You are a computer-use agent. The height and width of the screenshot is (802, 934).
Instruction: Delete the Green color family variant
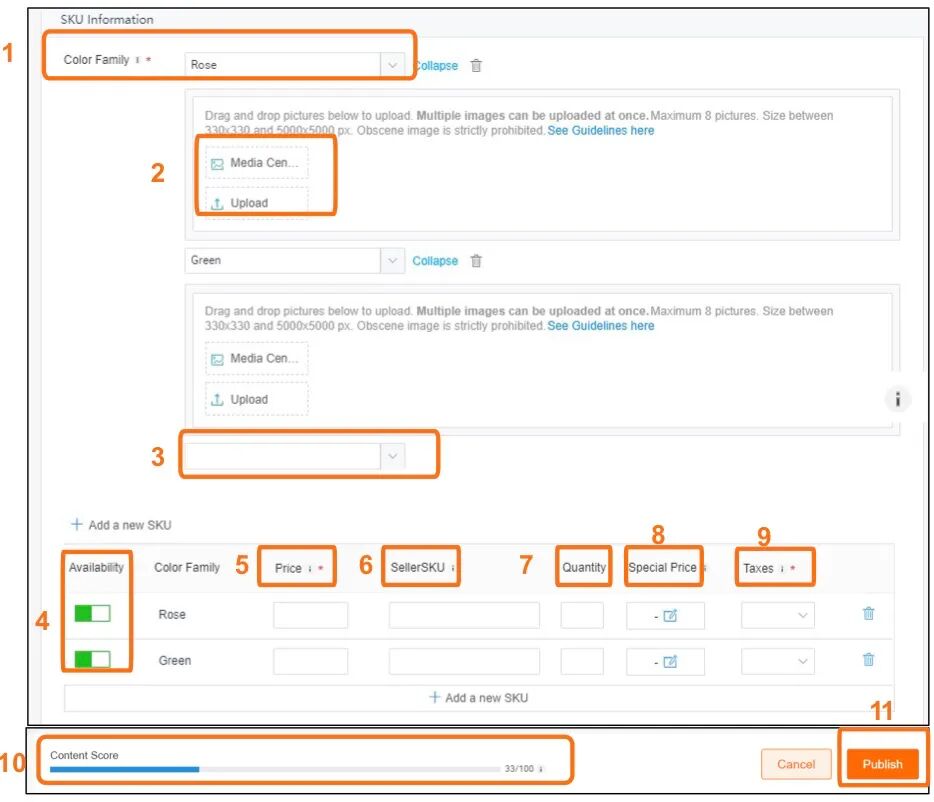point(475,261)
